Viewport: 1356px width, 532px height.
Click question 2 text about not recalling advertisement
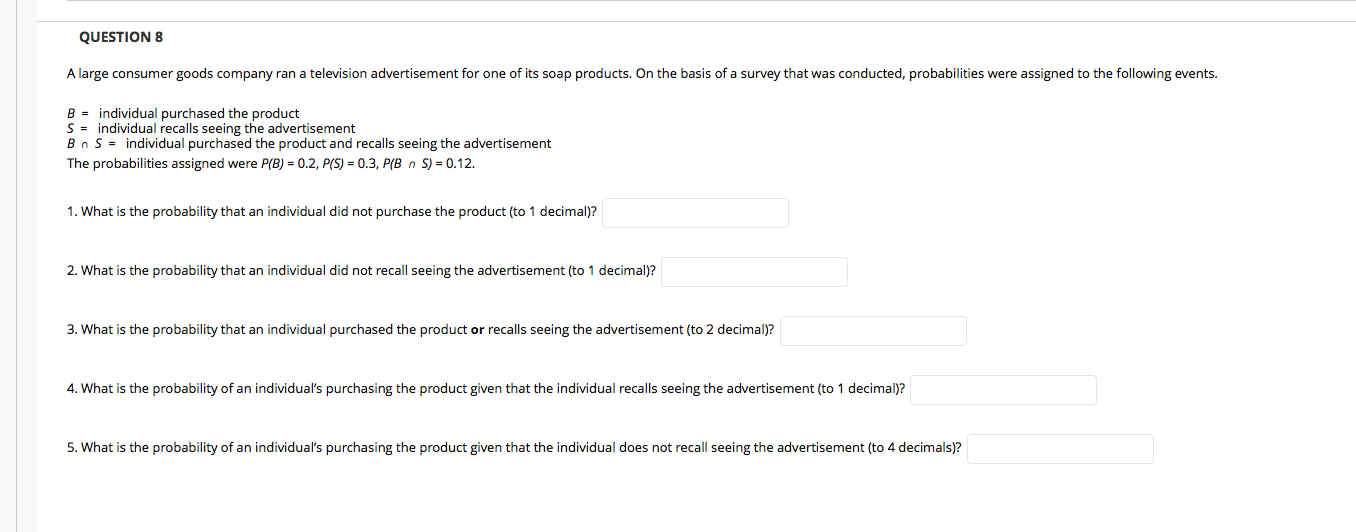coord(362,271)
